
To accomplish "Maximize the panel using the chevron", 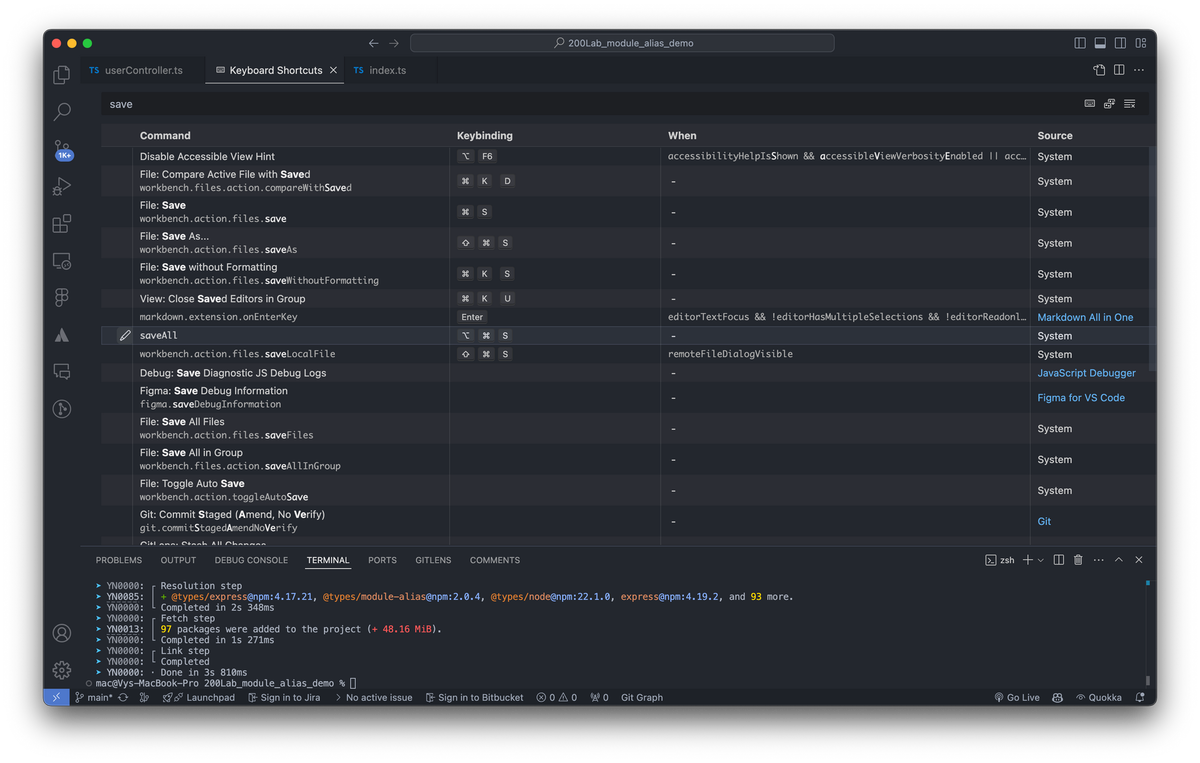I will point(1118,560).
